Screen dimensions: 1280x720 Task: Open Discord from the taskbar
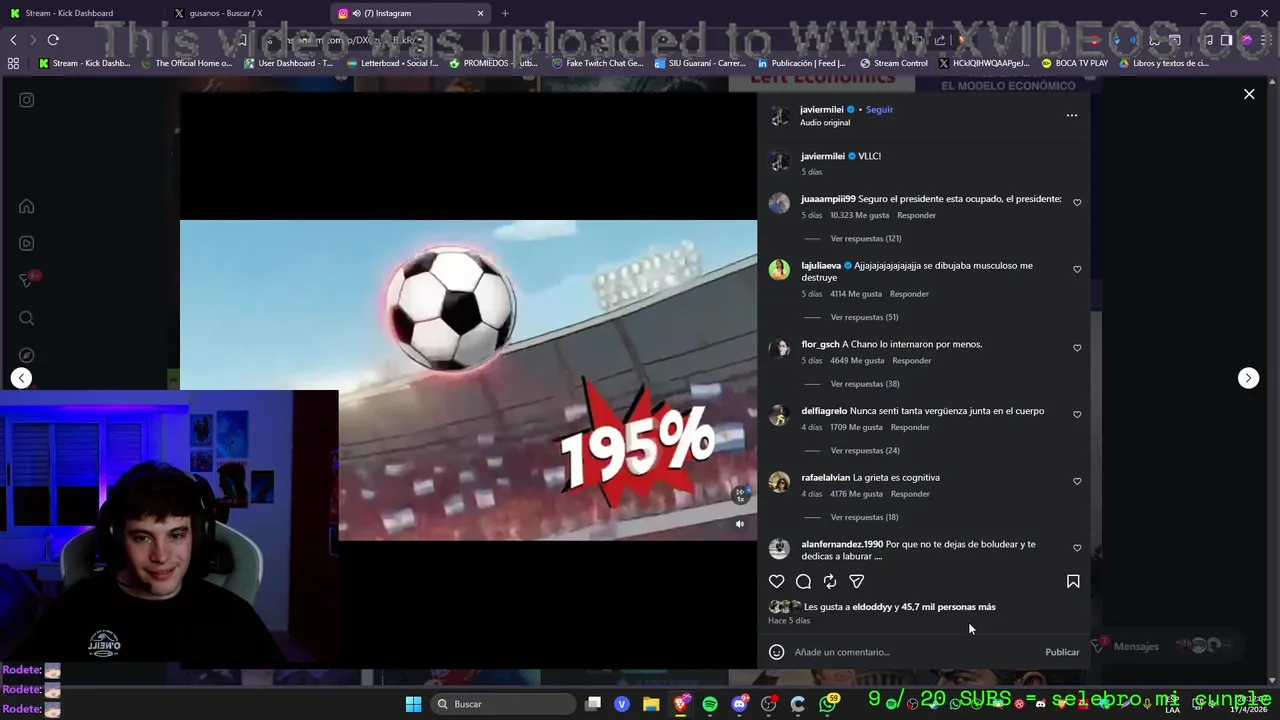click(739, 704)
